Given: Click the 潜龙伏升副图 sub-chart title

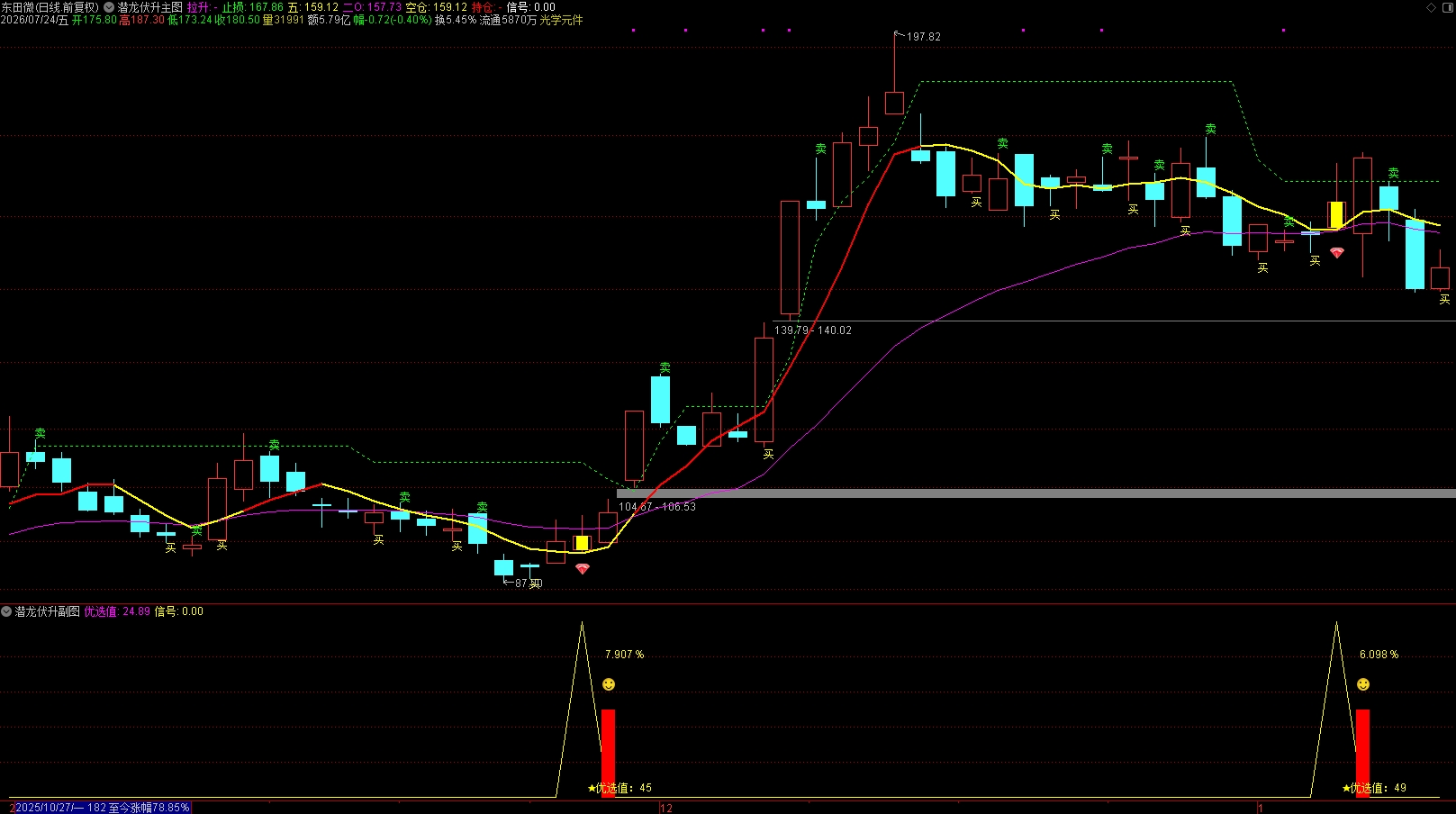Looking at the screenshot, I should [48, 611].
